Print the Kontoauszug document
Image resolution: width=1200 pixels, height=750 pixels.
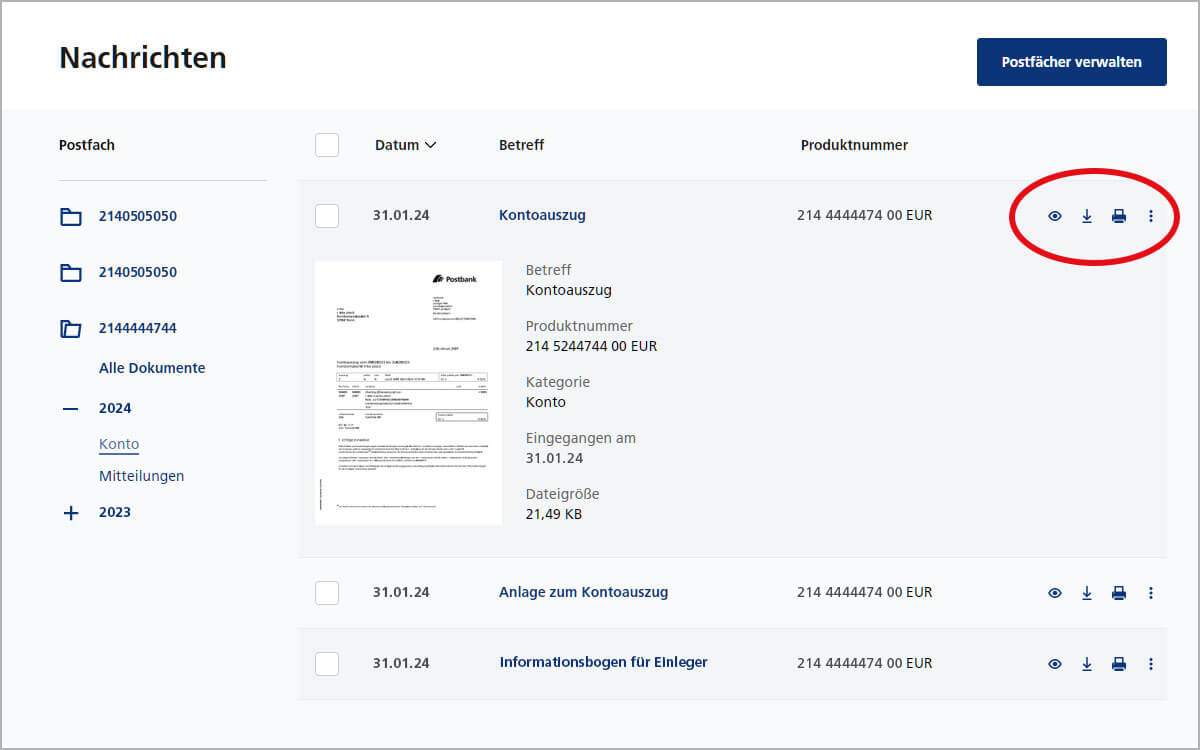coord(1119,216)
